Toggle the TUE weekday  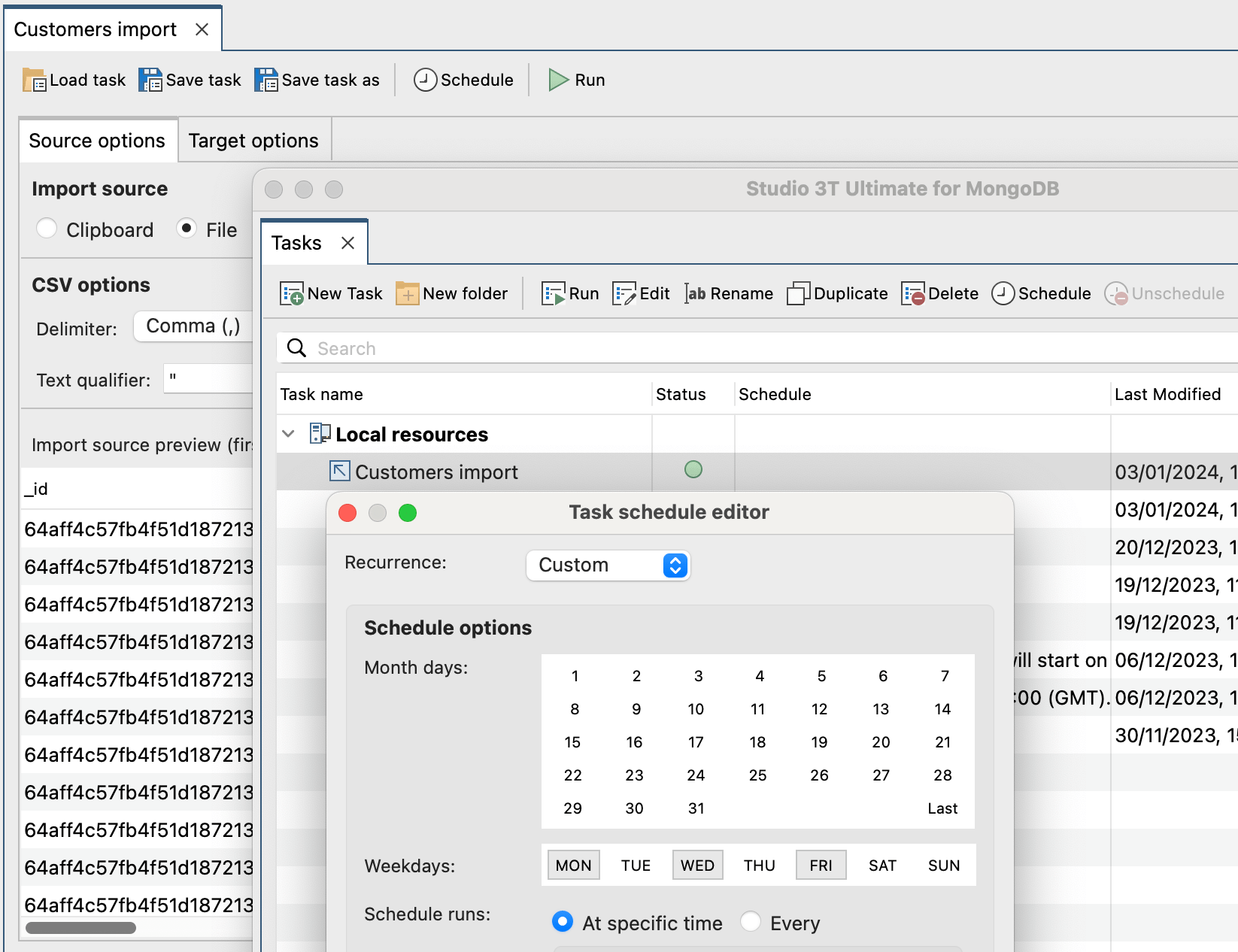pyautogui.click(x=636, y=866)
